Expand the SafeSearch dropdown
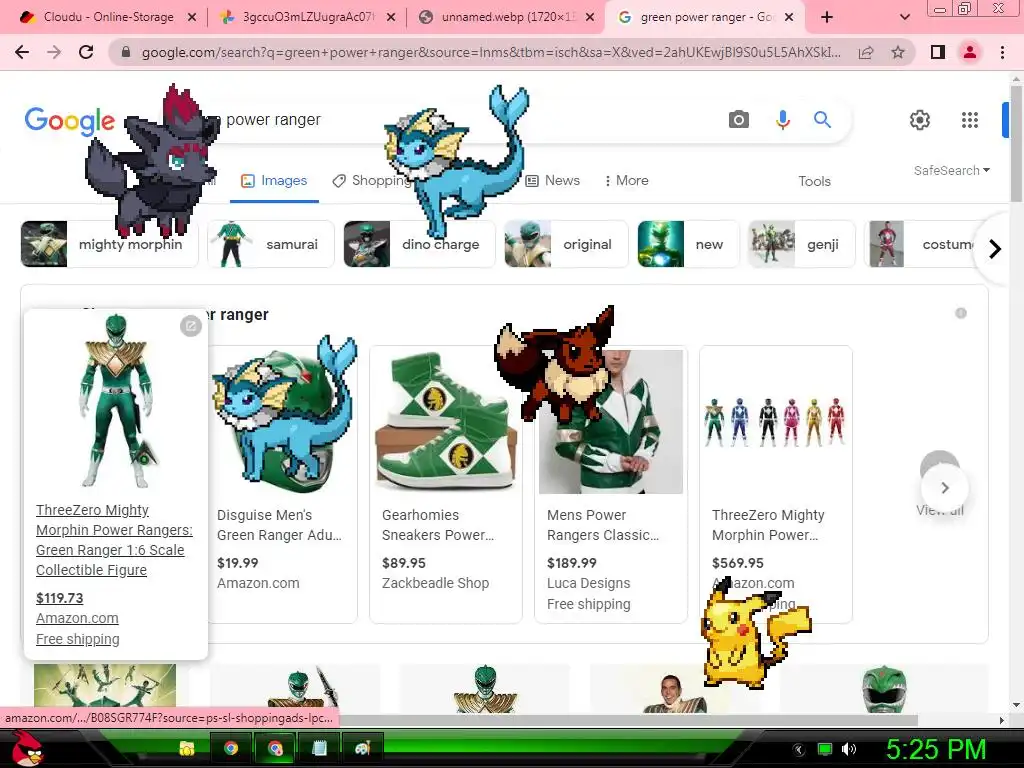Image resolution: width=1024 pixels, height=768 pixels. click(952, 170)
